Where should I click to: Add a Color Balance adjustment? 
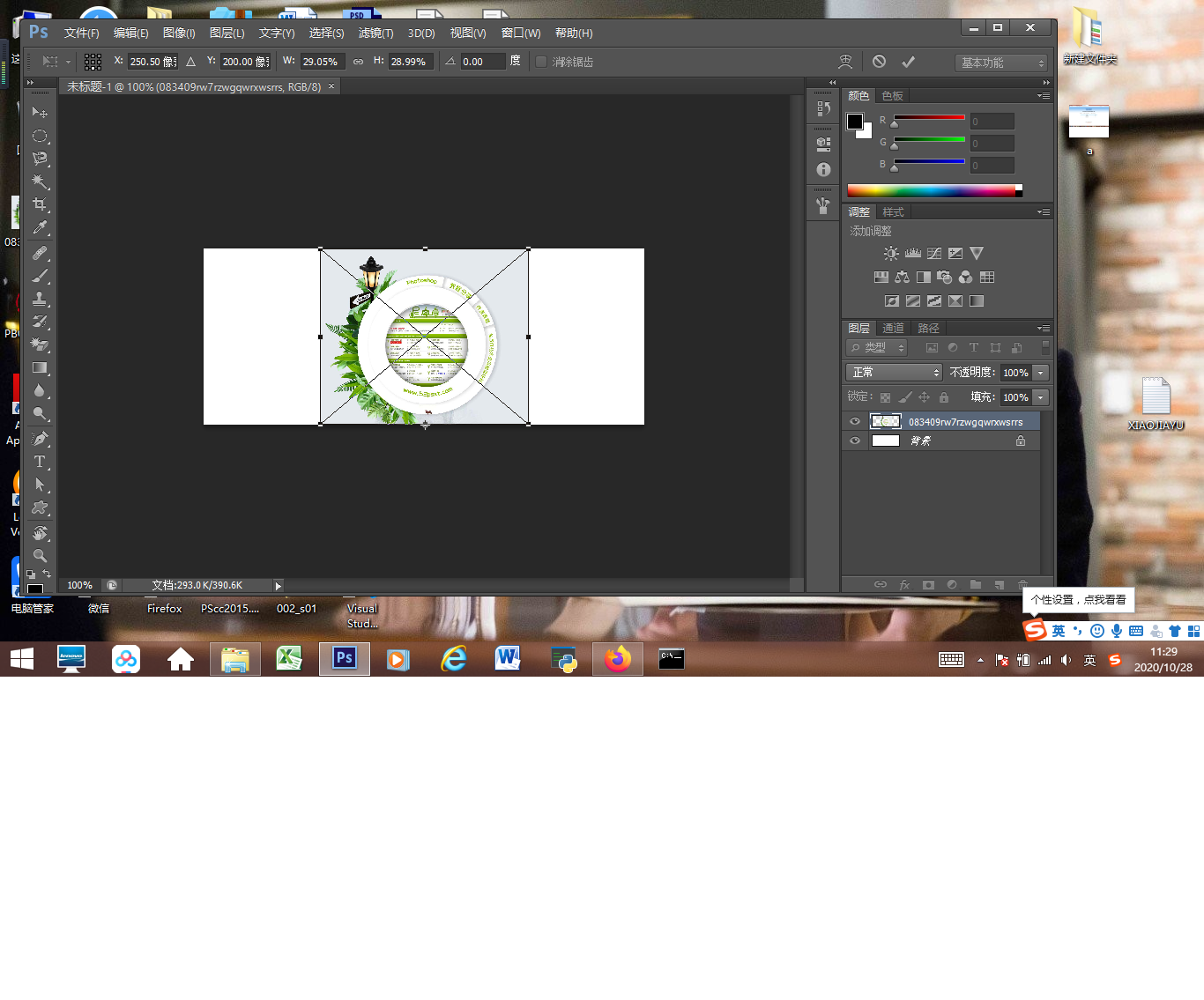(x=902, y=278)
